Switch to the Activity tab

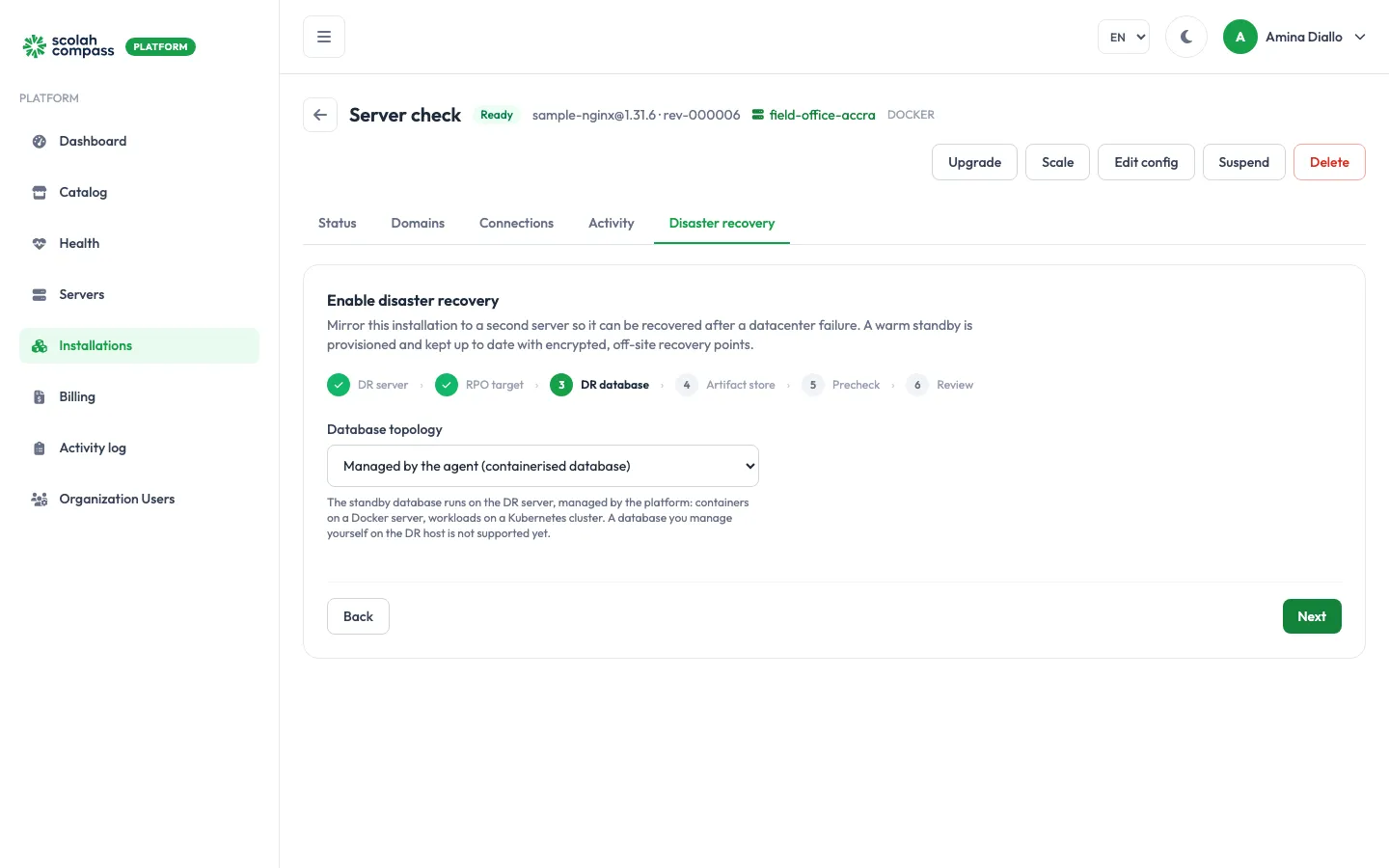pyautogui.click(x=612, y=224)
